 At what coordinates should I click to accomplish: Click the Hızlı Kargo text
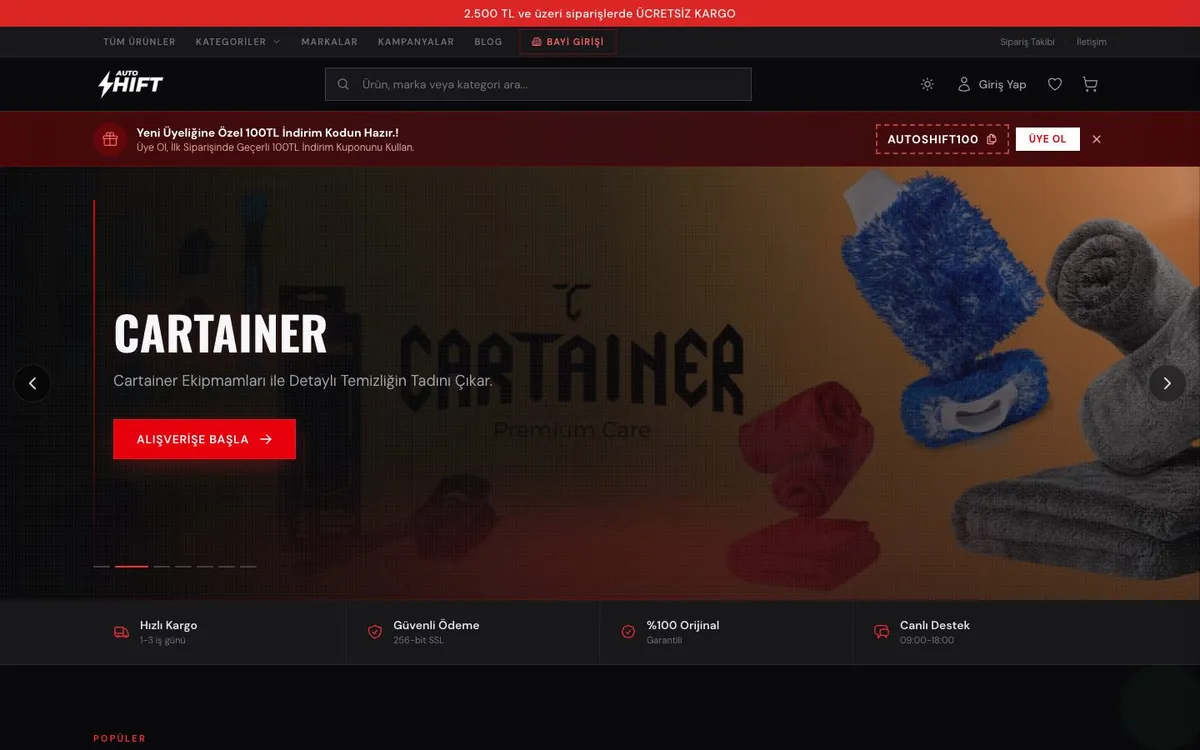pyautogui.click(x=168, y=625)
